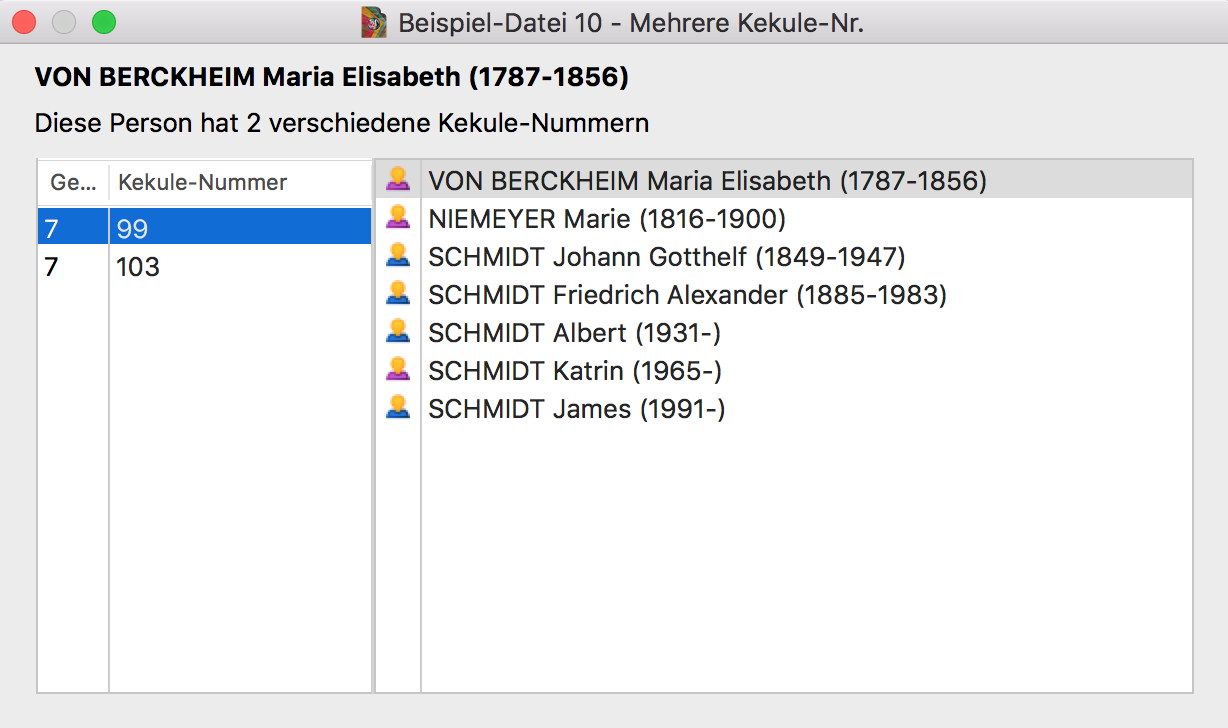Image resolution: width=1228 pixels, height=728 pixels.
Task: Close the window with the red button
Action: coord(24,22)
